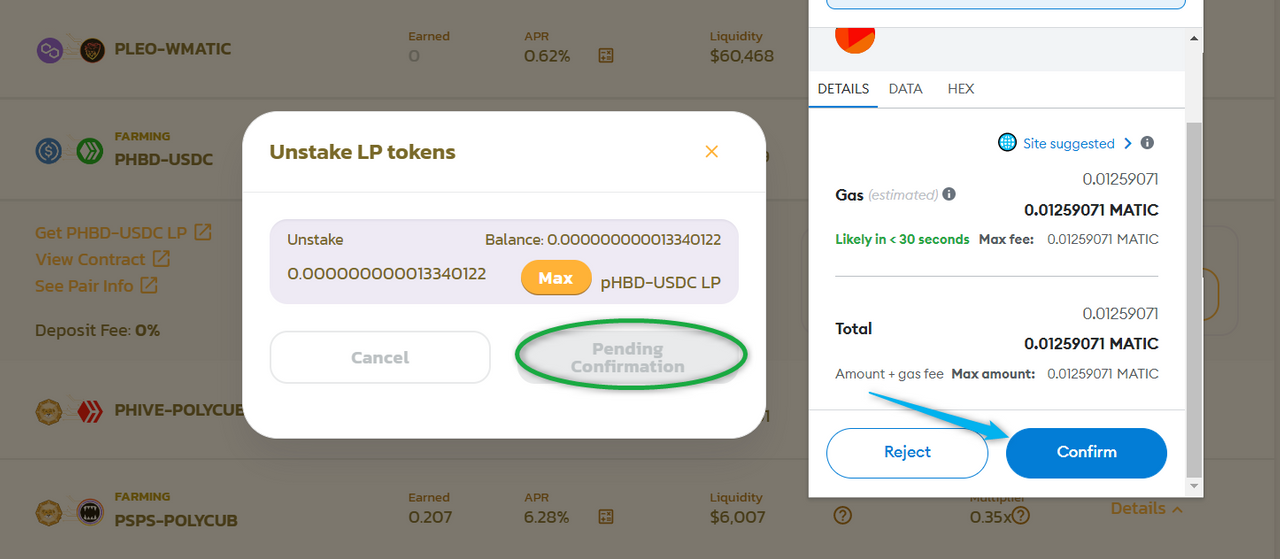Open the DETAILS tab
The width and height of the screenshot is (1280, 559).
[x=843, y=89]
